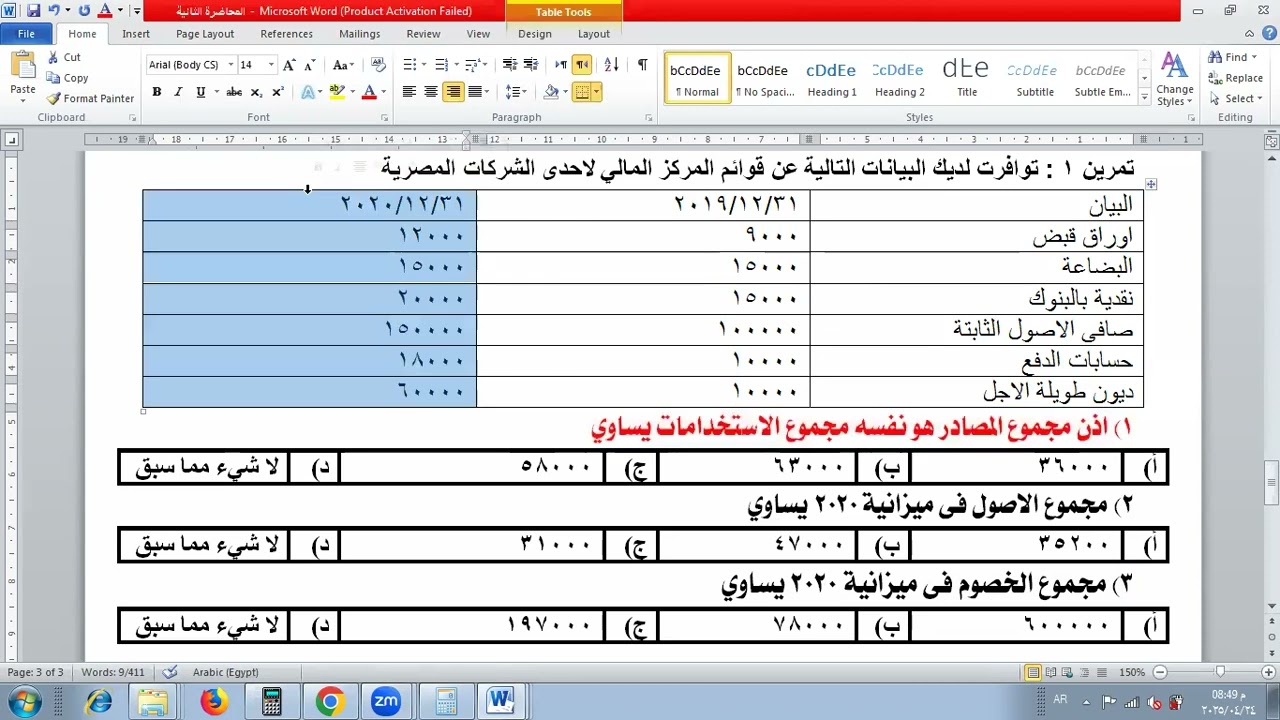Switch to Web Layout view
Image resolution: width=1280 pixels, height=720 pixels.
tap(1069, 672)
